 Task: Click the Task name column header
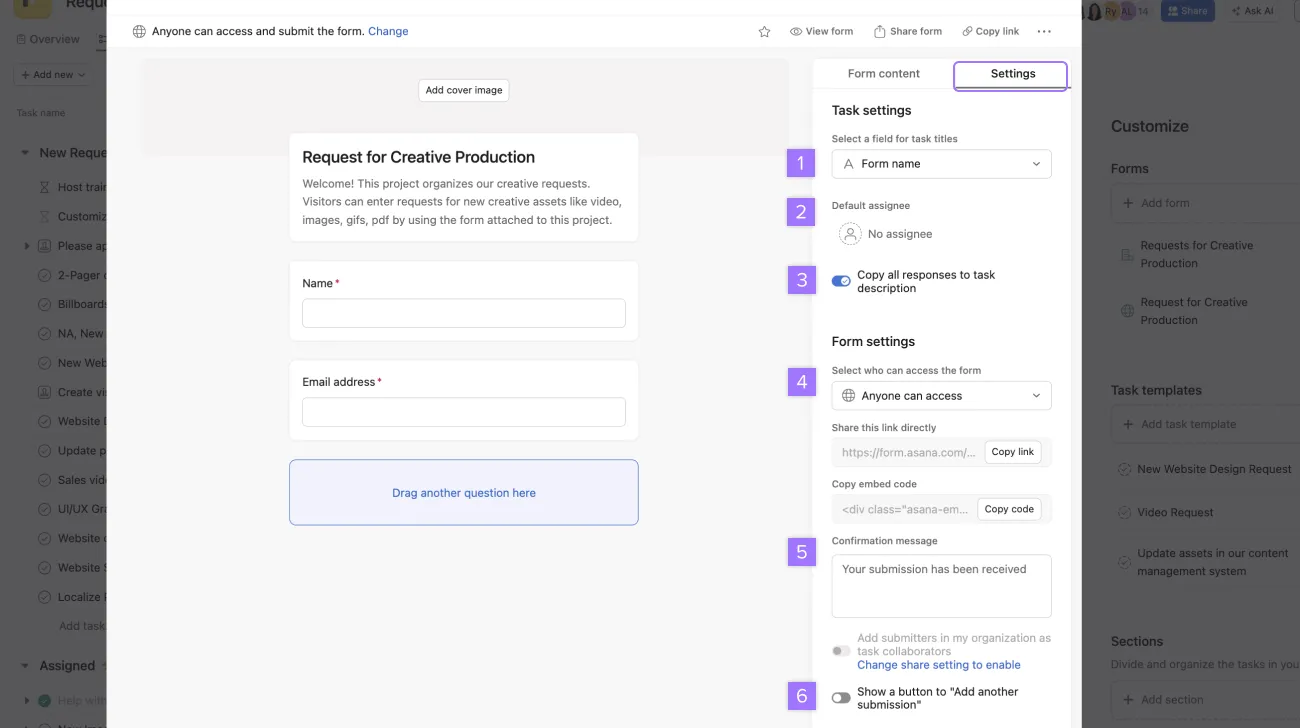(41, 113)
